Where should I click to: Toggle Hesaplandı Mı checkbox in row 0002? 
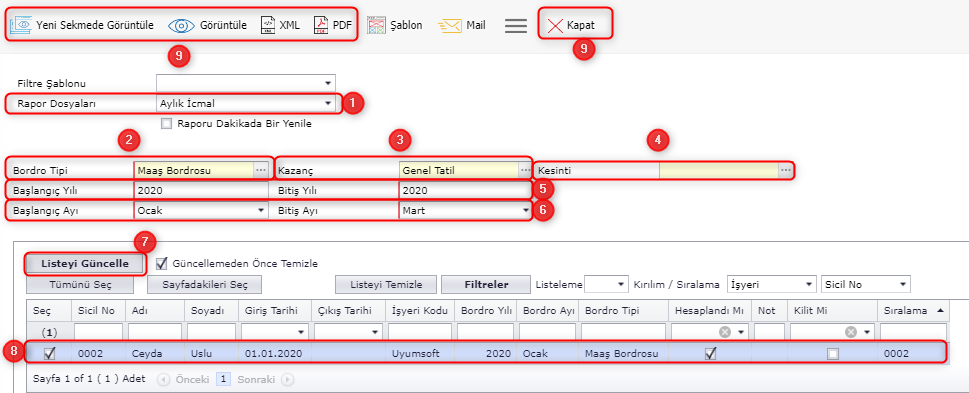tap(711, 353)
